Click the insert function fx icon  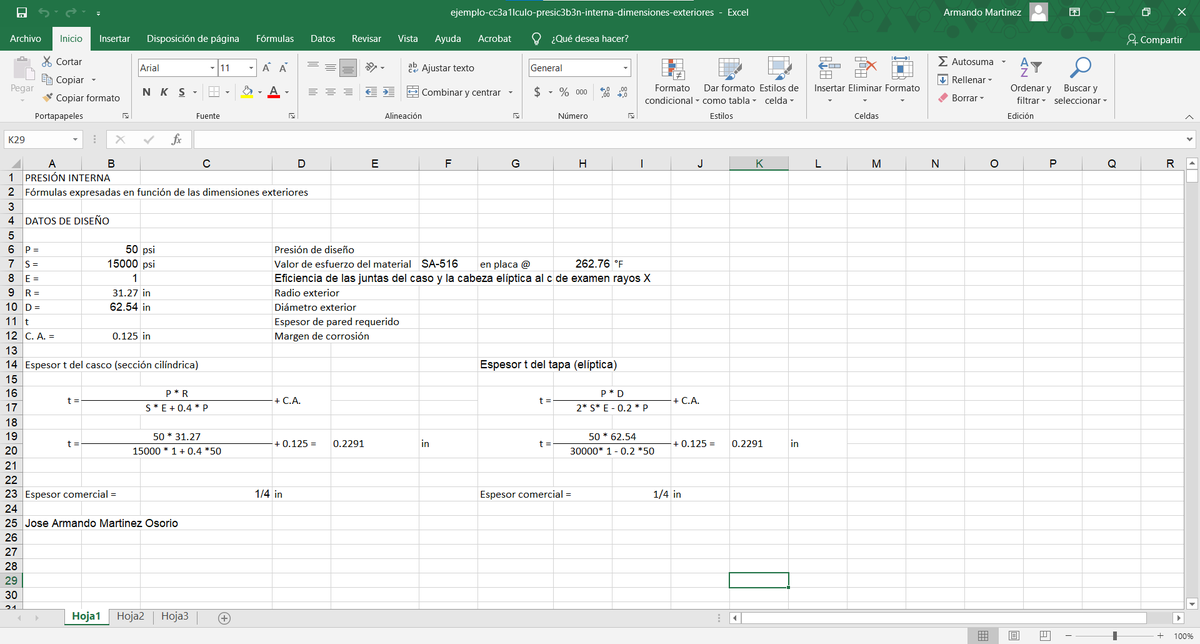tap(176, 139)
